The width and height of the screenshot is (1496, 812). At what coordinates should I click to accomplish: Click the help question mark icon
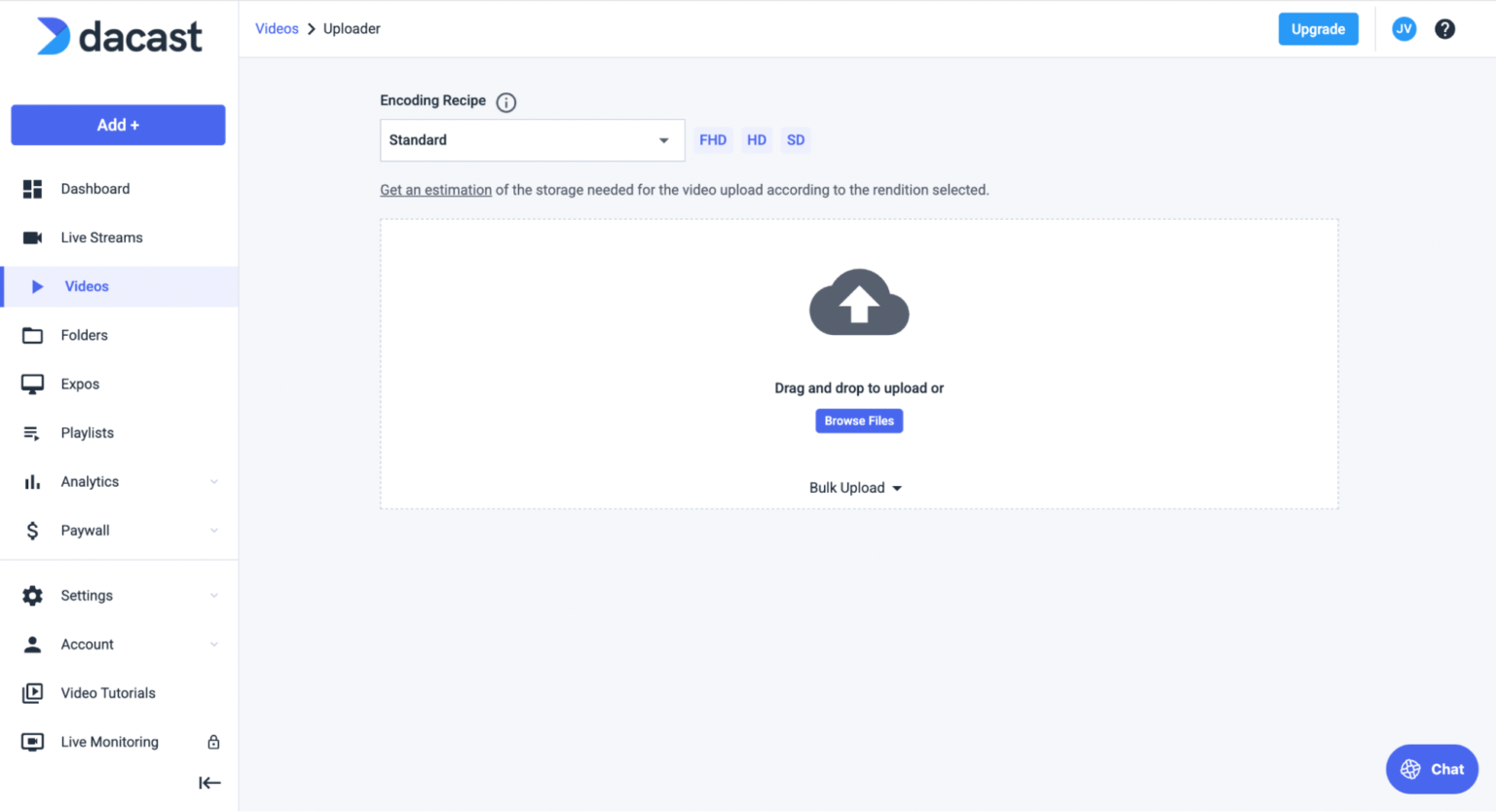click(1444, 28)
